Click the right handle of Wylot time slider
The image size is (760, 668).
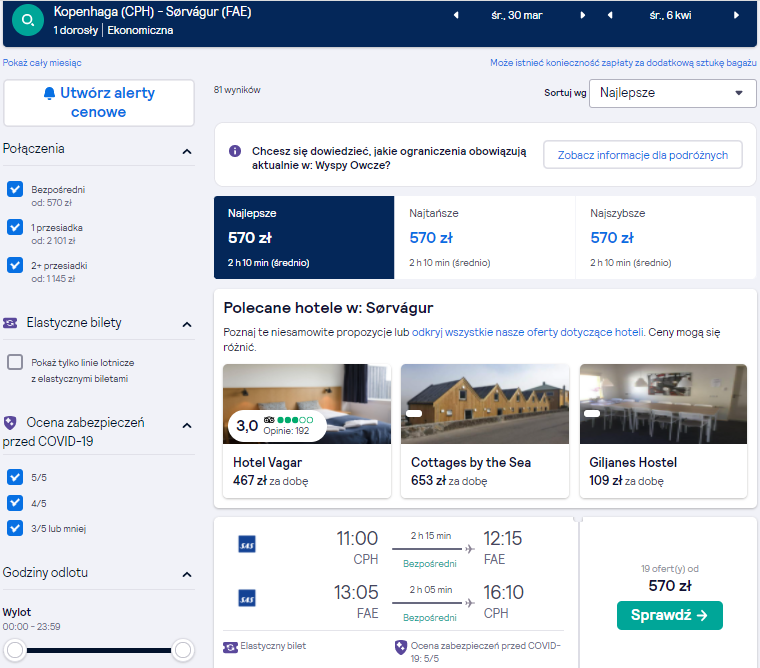(183, 650)
